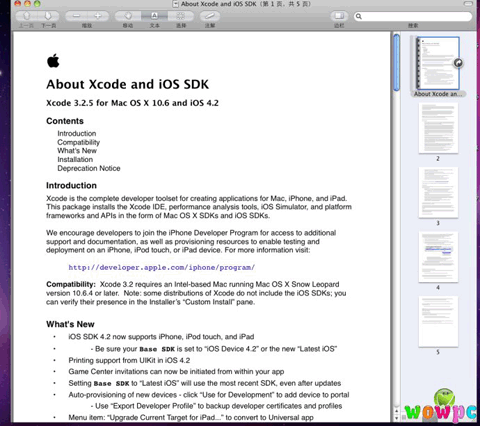Click the bold "Compatibility:" label
The height and width of the screenshot is (426, 480).
coord(71,284)
